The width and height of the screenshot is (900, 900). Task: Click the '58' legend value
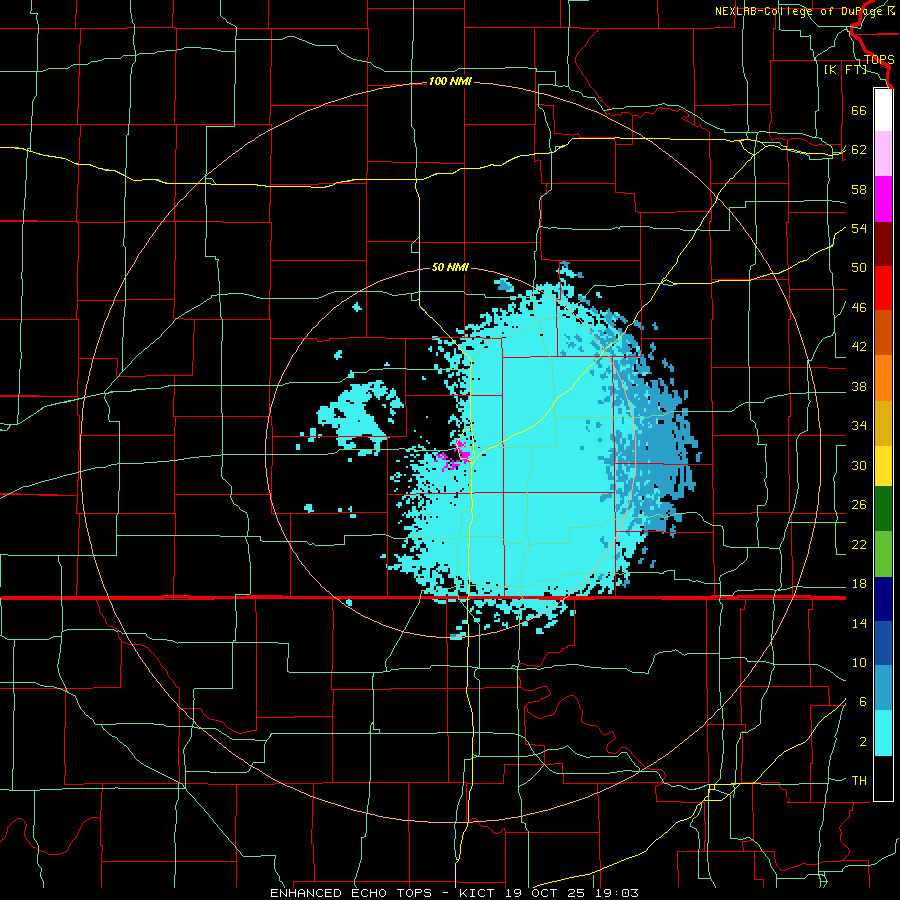tap(859, 189)
